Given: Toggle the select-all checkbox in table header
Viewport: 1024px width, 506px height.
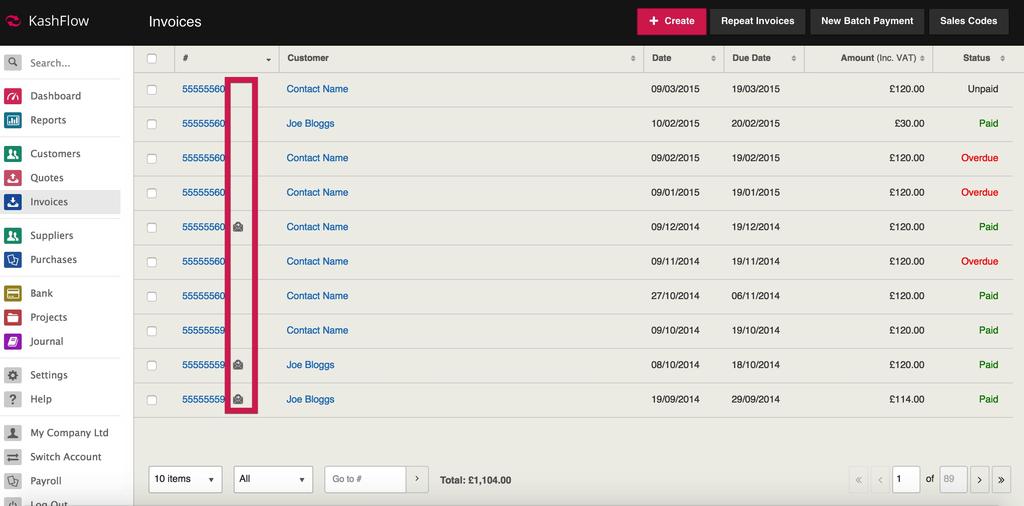Looking at the screenshot, I should point(152,58).
